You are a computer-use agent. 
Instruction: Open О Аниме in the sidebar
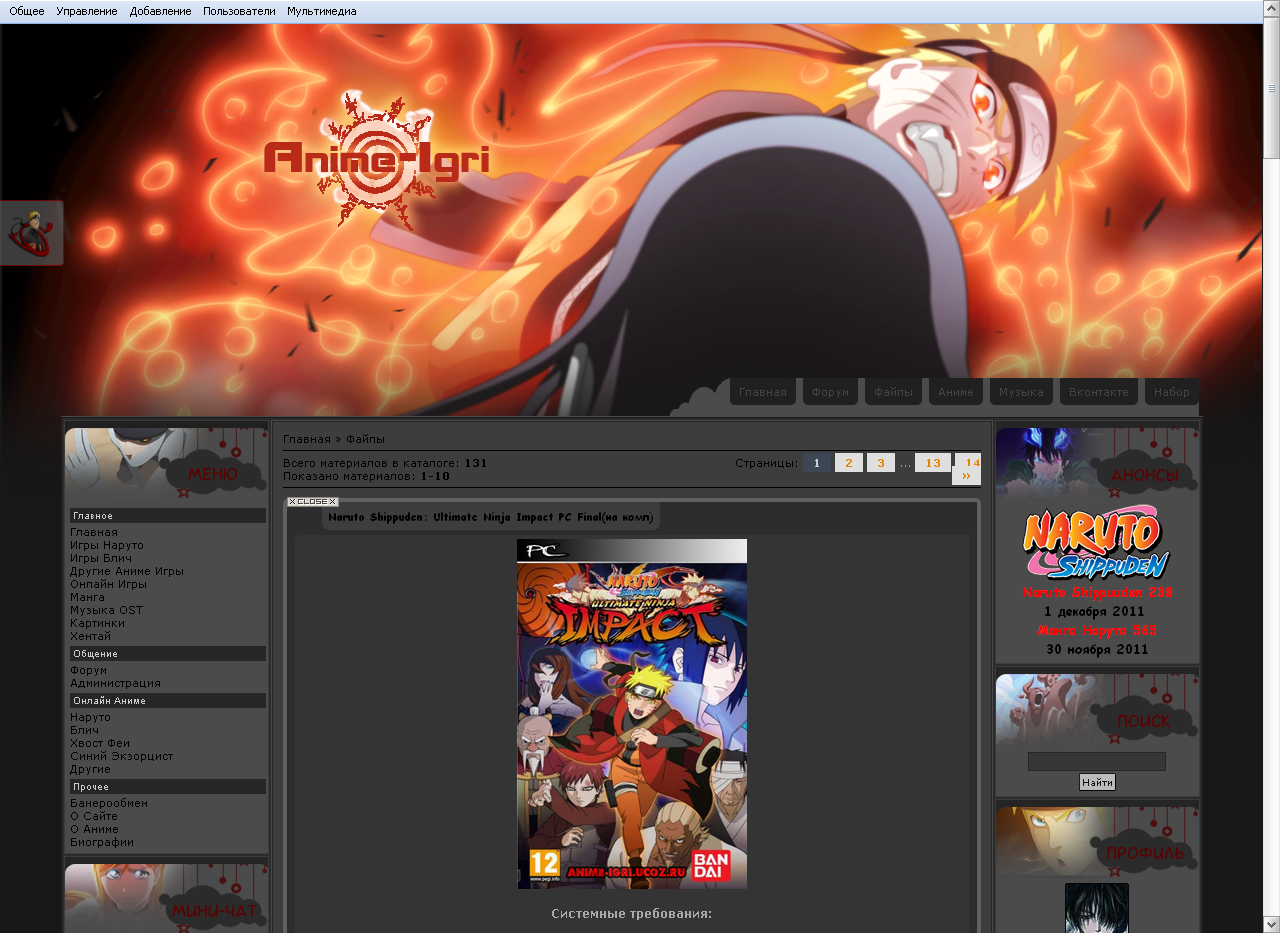tap(94, 829)
